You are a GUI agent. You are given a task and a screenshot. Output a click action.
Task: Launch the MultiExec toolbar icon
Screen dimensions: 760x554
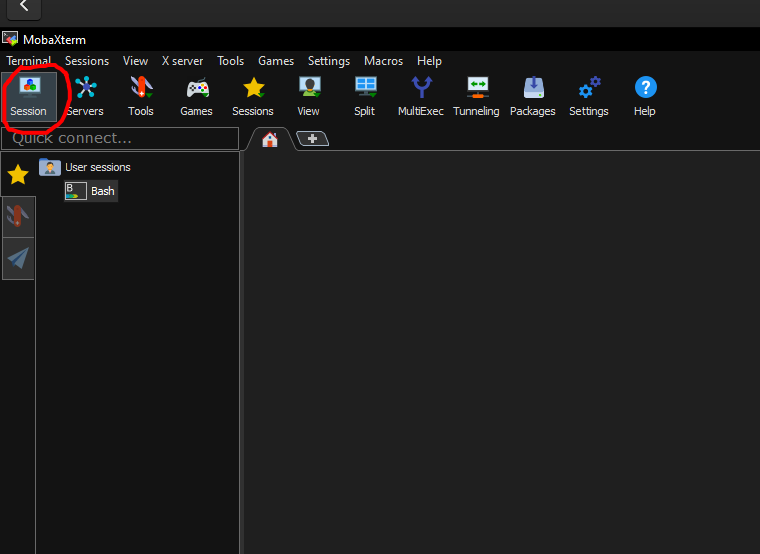pyautogui.click(x=421, y=96)
